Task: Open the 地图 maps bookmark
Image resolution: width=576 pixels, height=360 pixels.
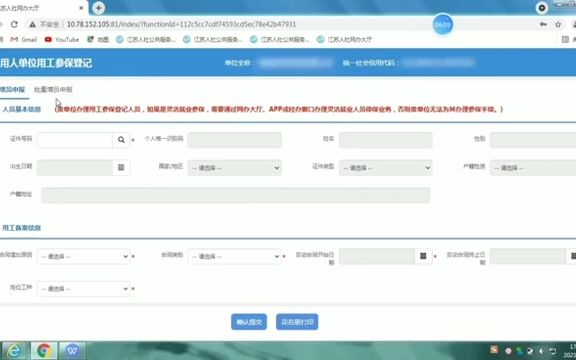Action: 98,39
